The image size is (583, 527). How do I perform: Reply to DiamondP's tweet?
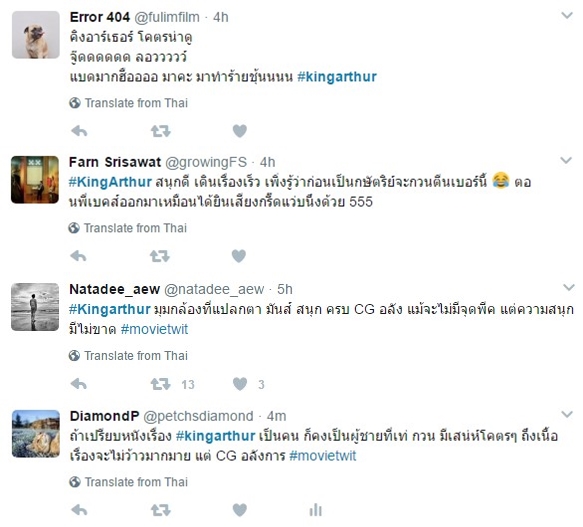(x=79, y=510)
